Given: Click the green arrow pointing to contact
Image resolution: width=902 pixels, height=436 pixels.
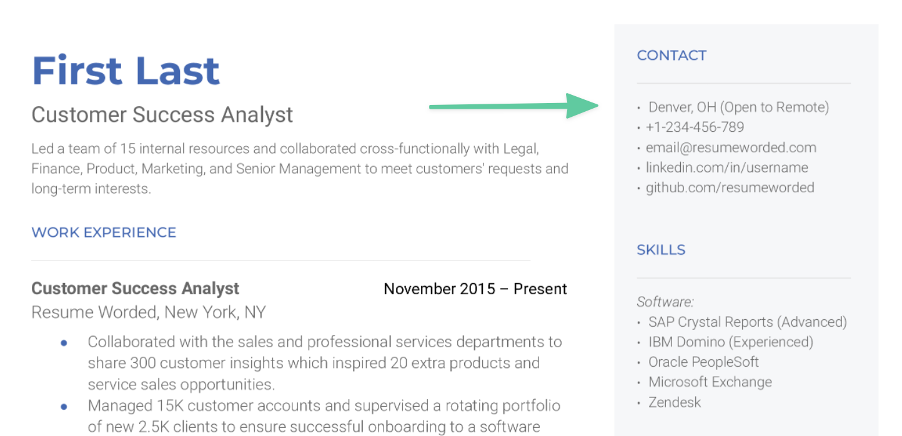Looking at the screenshot, I should 514,106.
